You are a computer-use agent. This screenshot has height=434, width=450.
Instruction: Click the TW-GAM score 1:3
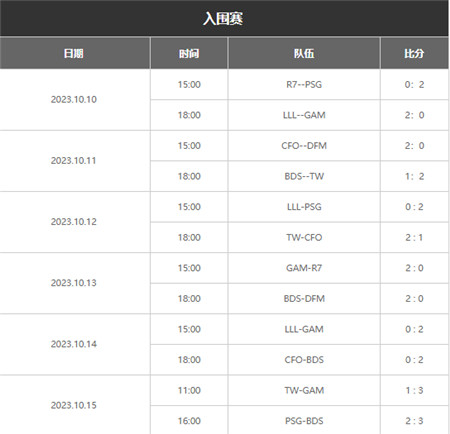tap(414, 390)
